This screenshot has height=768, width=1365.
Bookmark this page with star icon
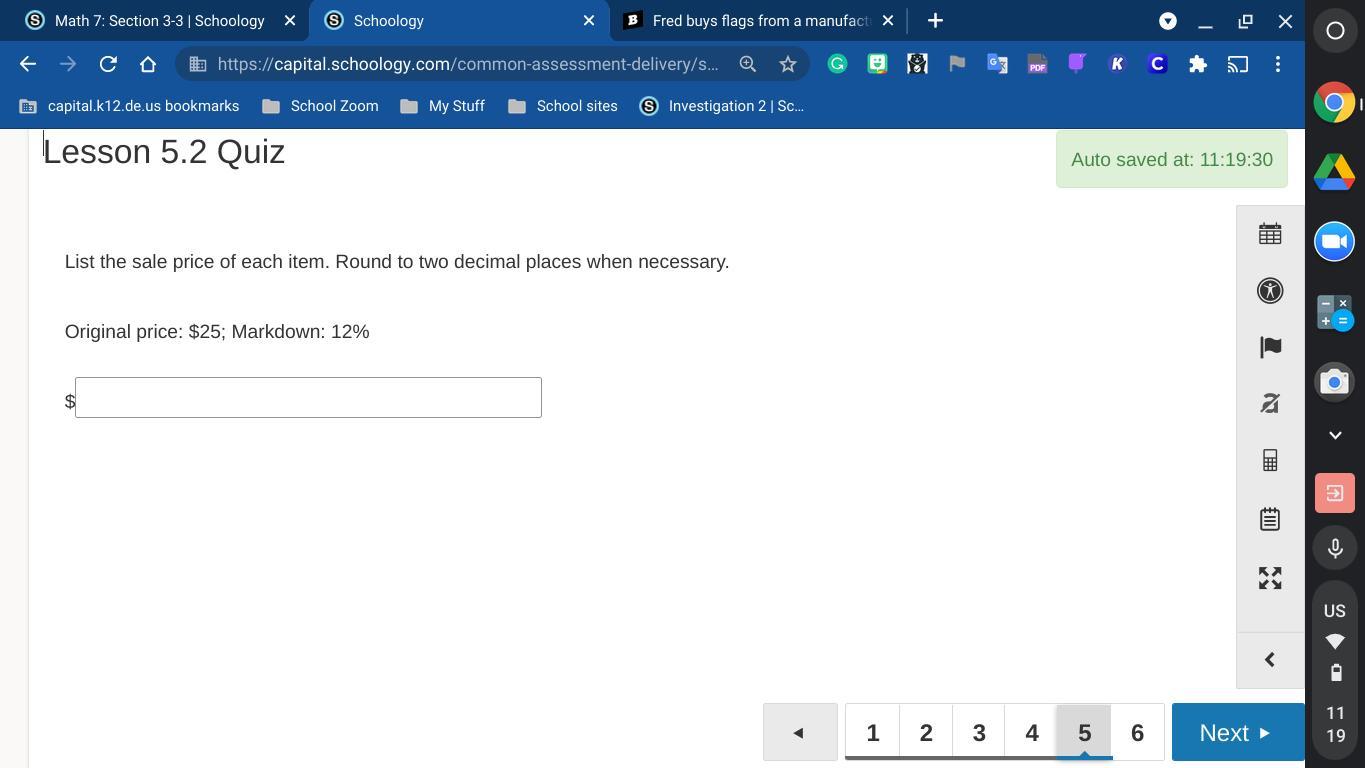click(788, 64)
